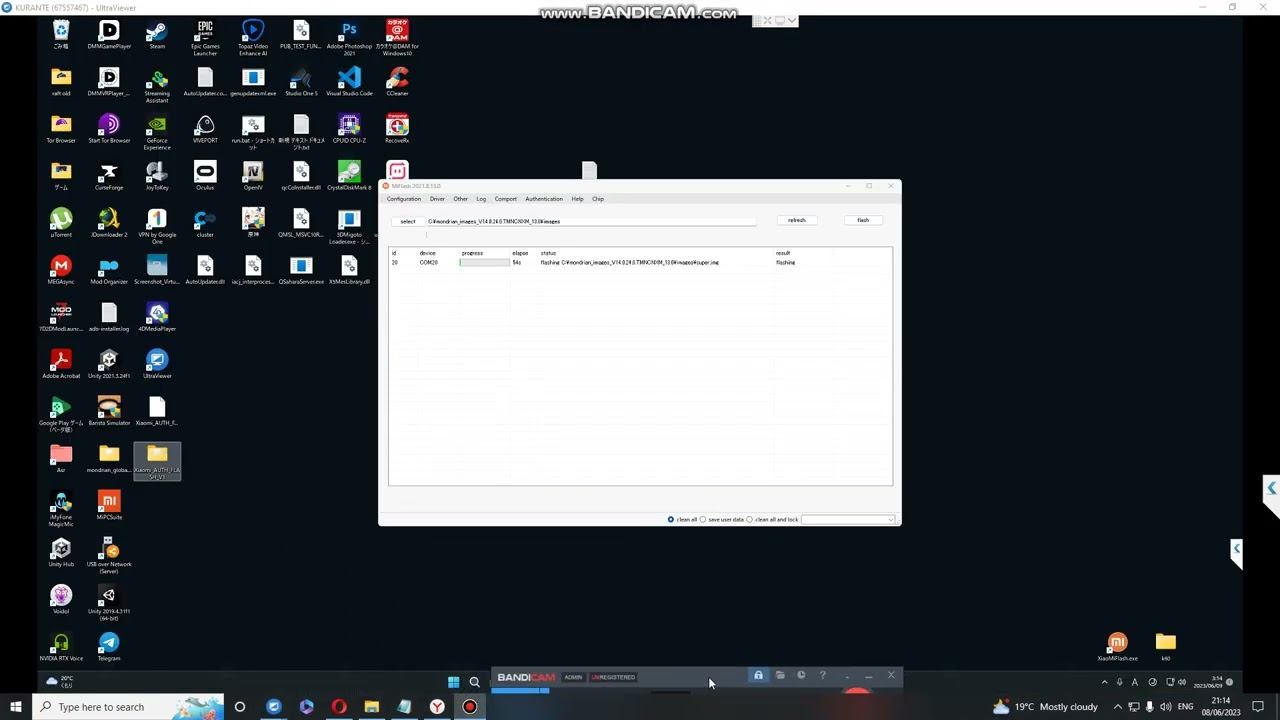1280x720 pixels.
Task: Open the Authentication menu in MiFlash
Action: [x=544, y=199]
